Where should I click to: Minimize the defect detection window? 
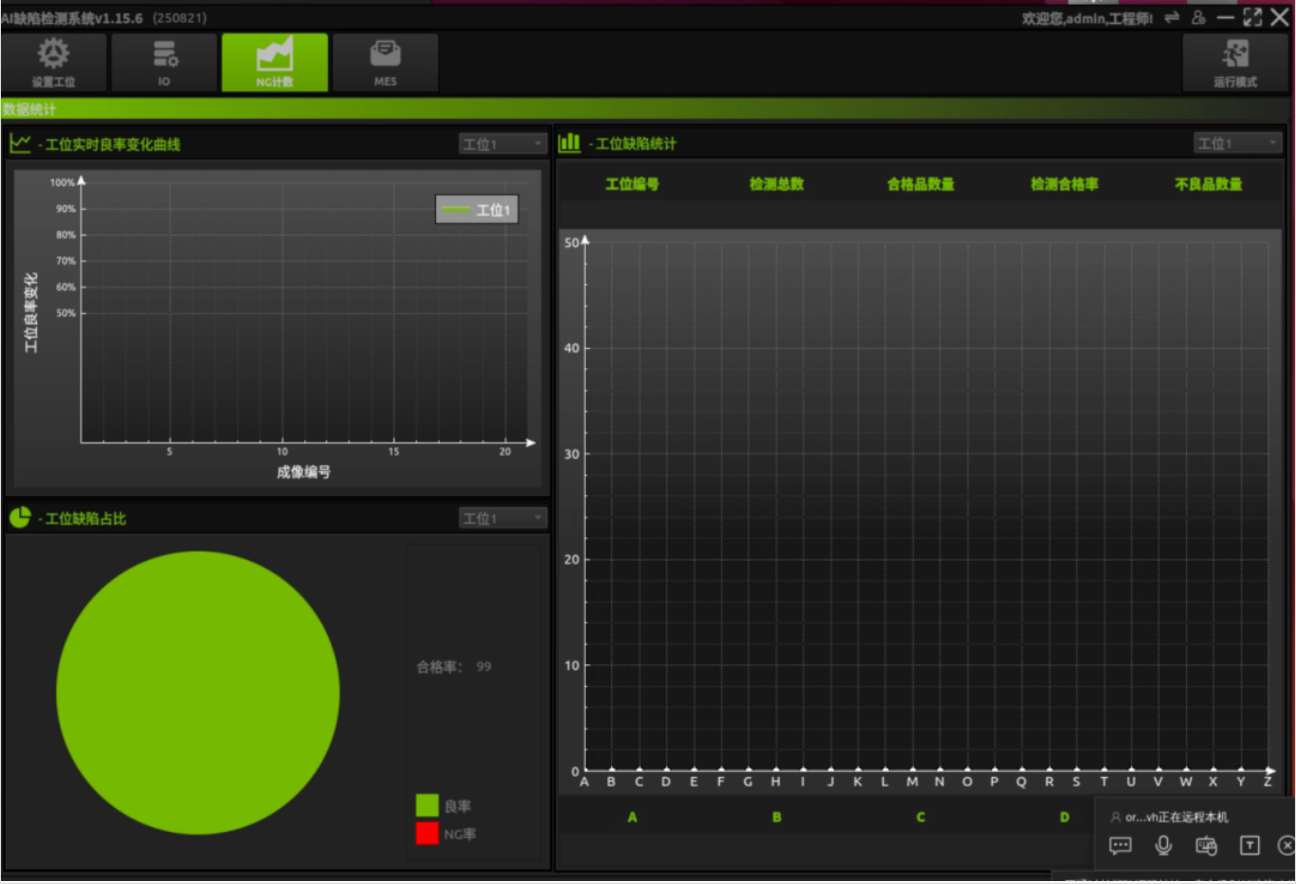pyautogui.click(x=1226, y=17)
